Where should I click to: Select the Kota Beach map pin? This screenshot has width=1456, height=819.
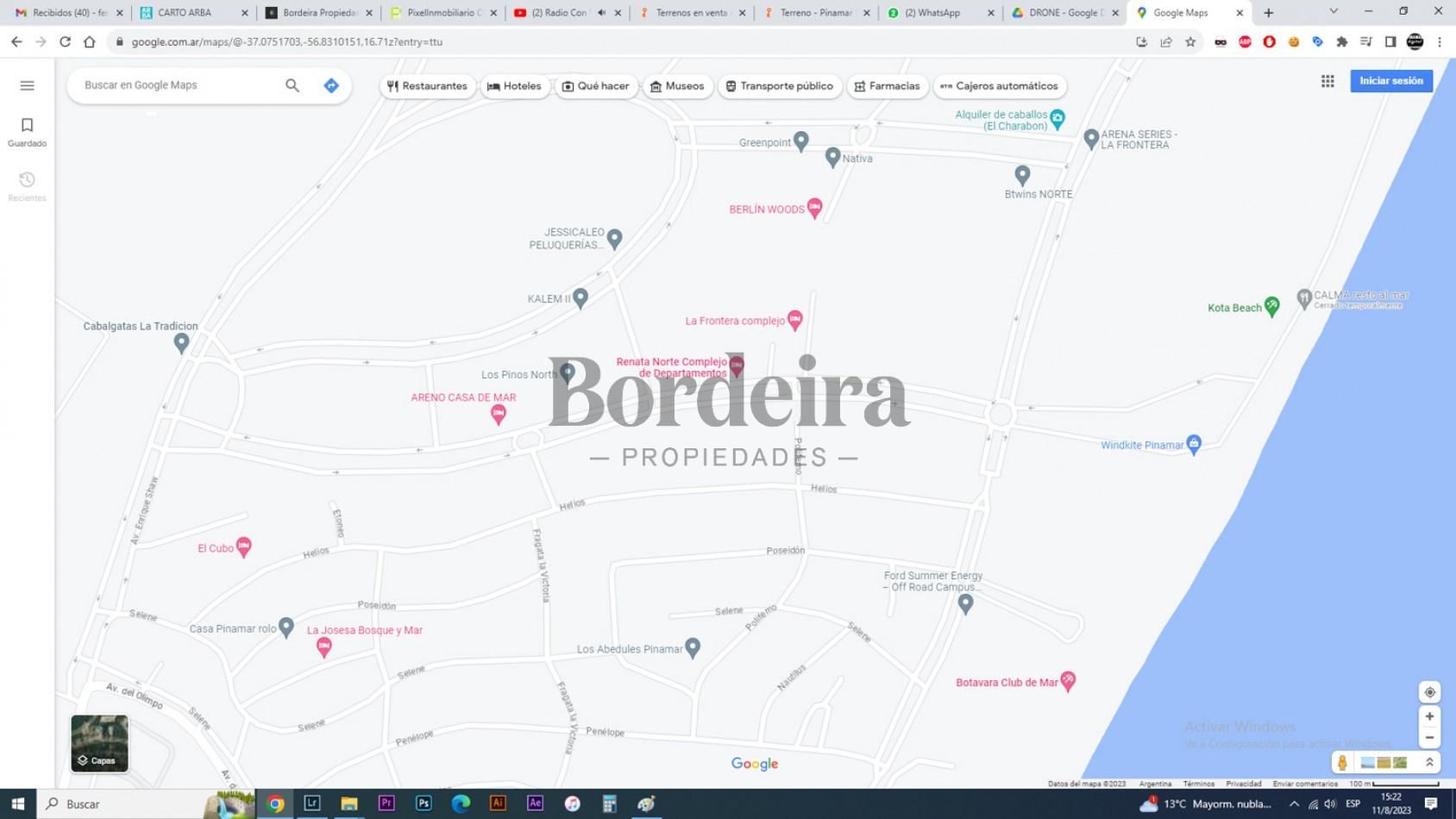pos(1271,307)
